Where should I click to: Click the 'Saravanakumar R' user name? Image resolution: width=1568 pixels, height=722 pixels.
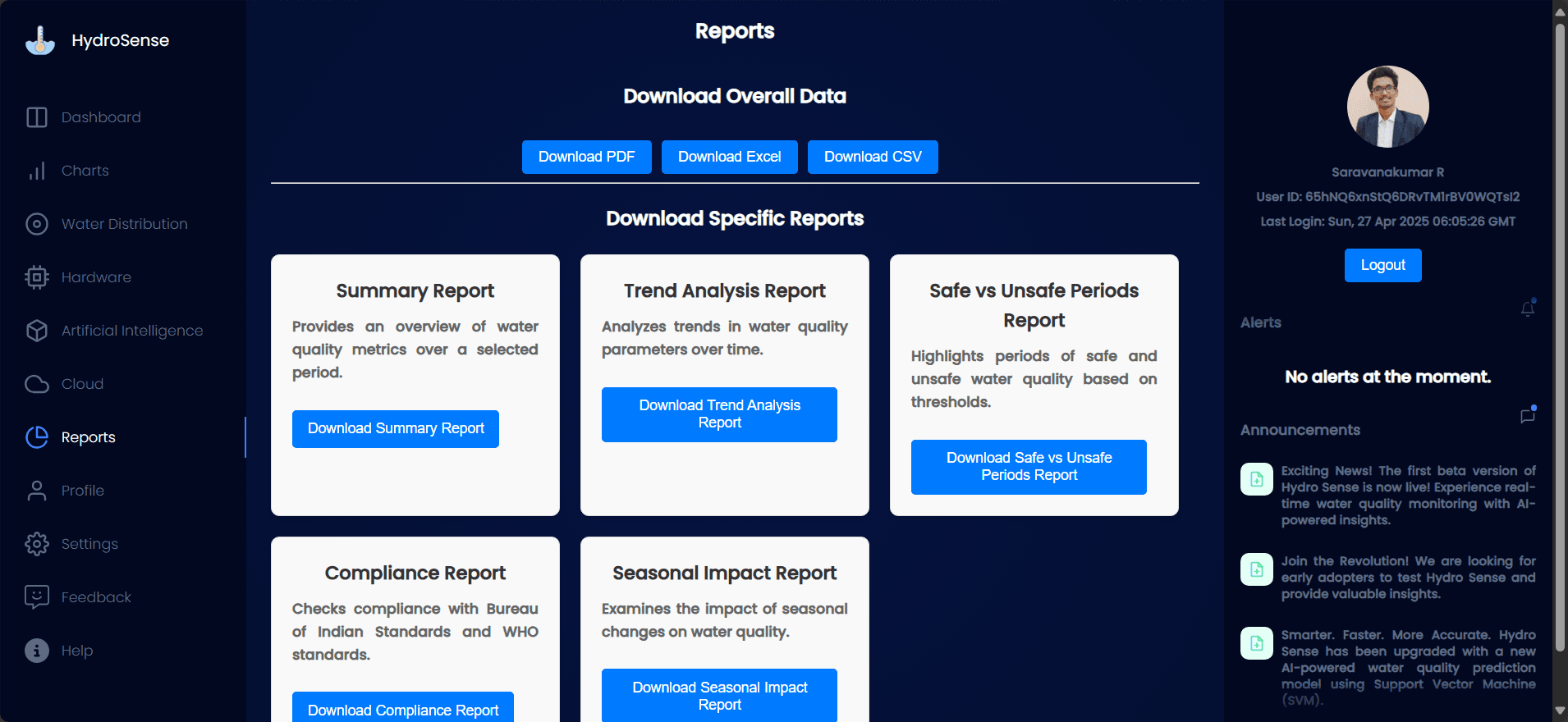[1388, 172]
